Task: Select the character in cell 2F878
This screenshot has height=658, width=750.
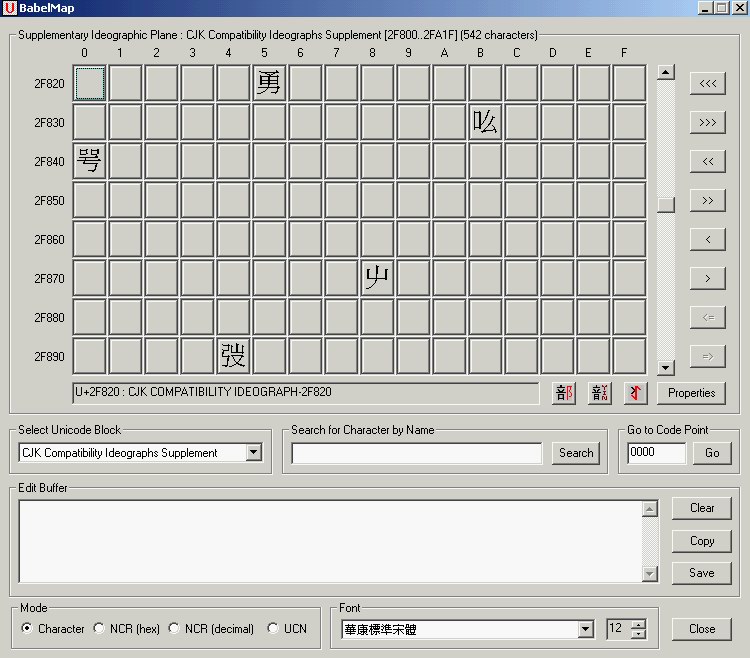Action: 377,278
